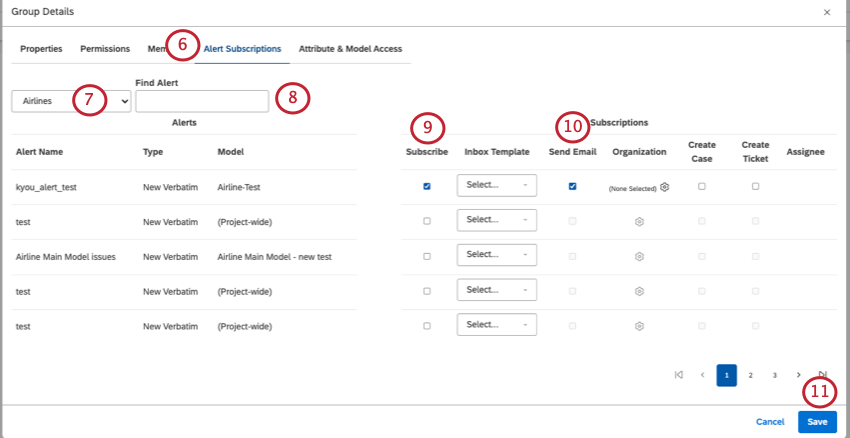
Task: Go to first page of alerts
Action: 678,375
